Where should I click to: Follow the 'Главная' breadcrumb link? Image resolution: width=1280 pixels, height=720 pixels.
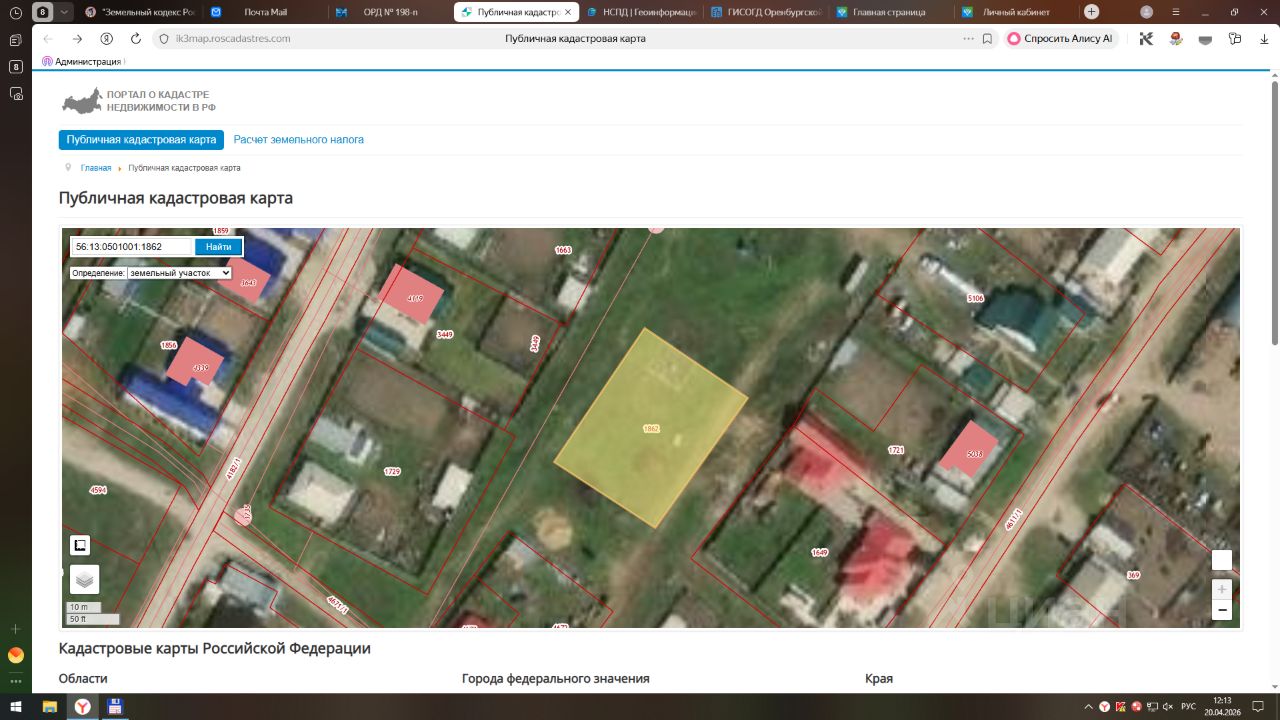[96, 168]
